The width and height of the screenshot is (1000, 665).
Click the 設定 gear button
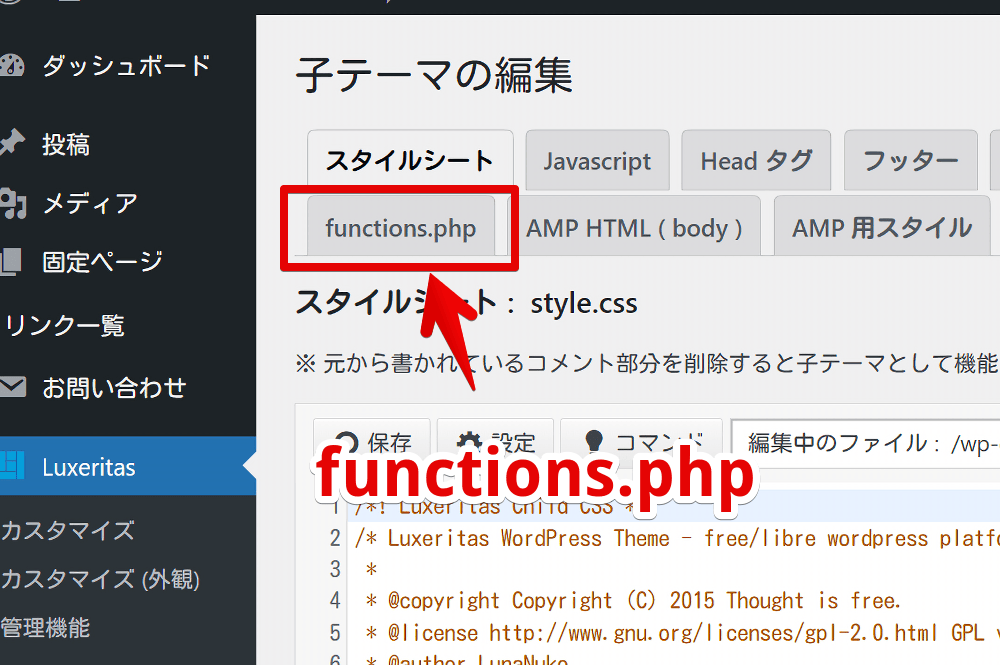(x=495, y=441)
